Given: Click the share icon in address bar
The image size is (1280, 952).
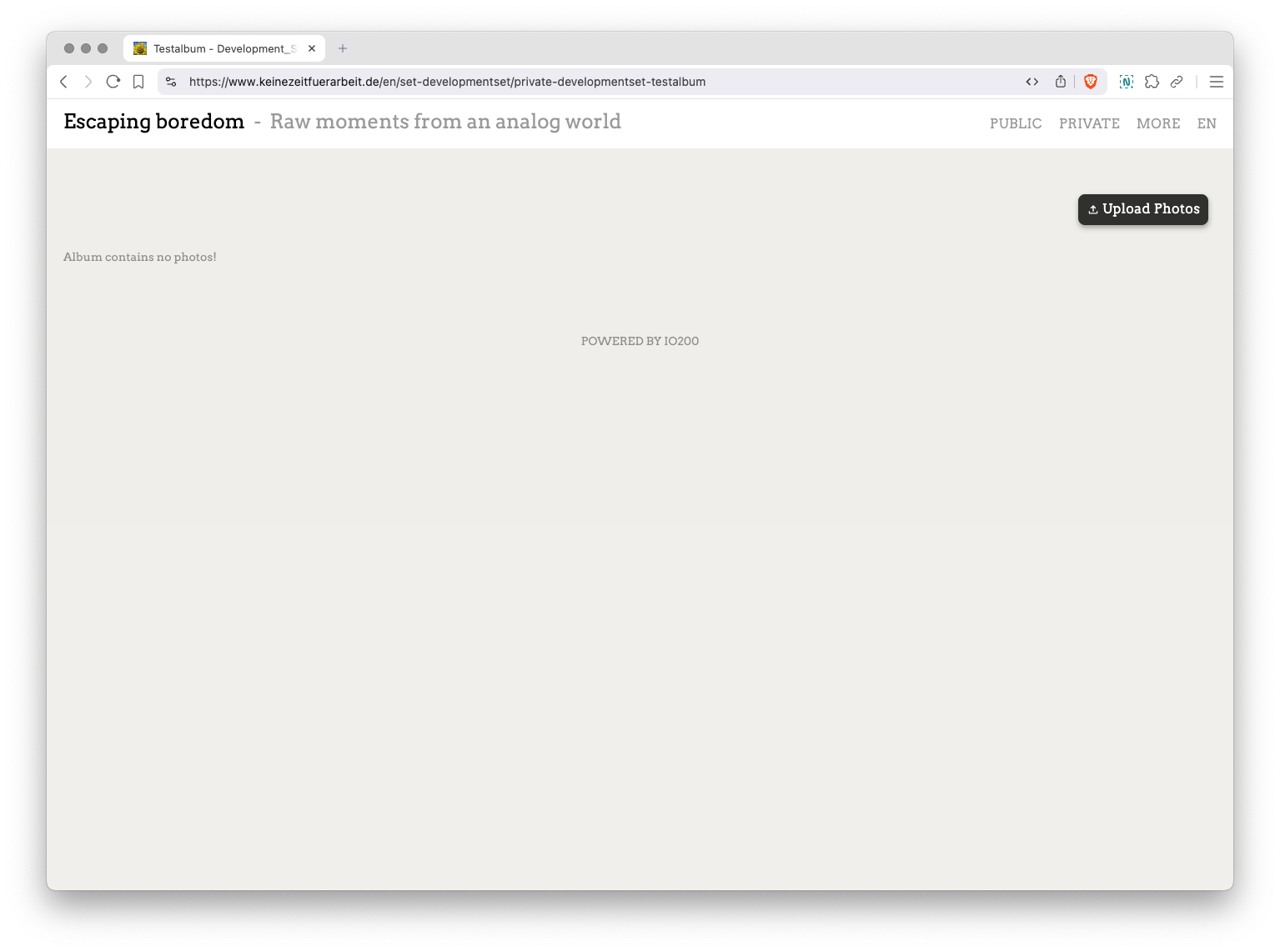Looking at the screenshot, I should [x=1061, y=82].
